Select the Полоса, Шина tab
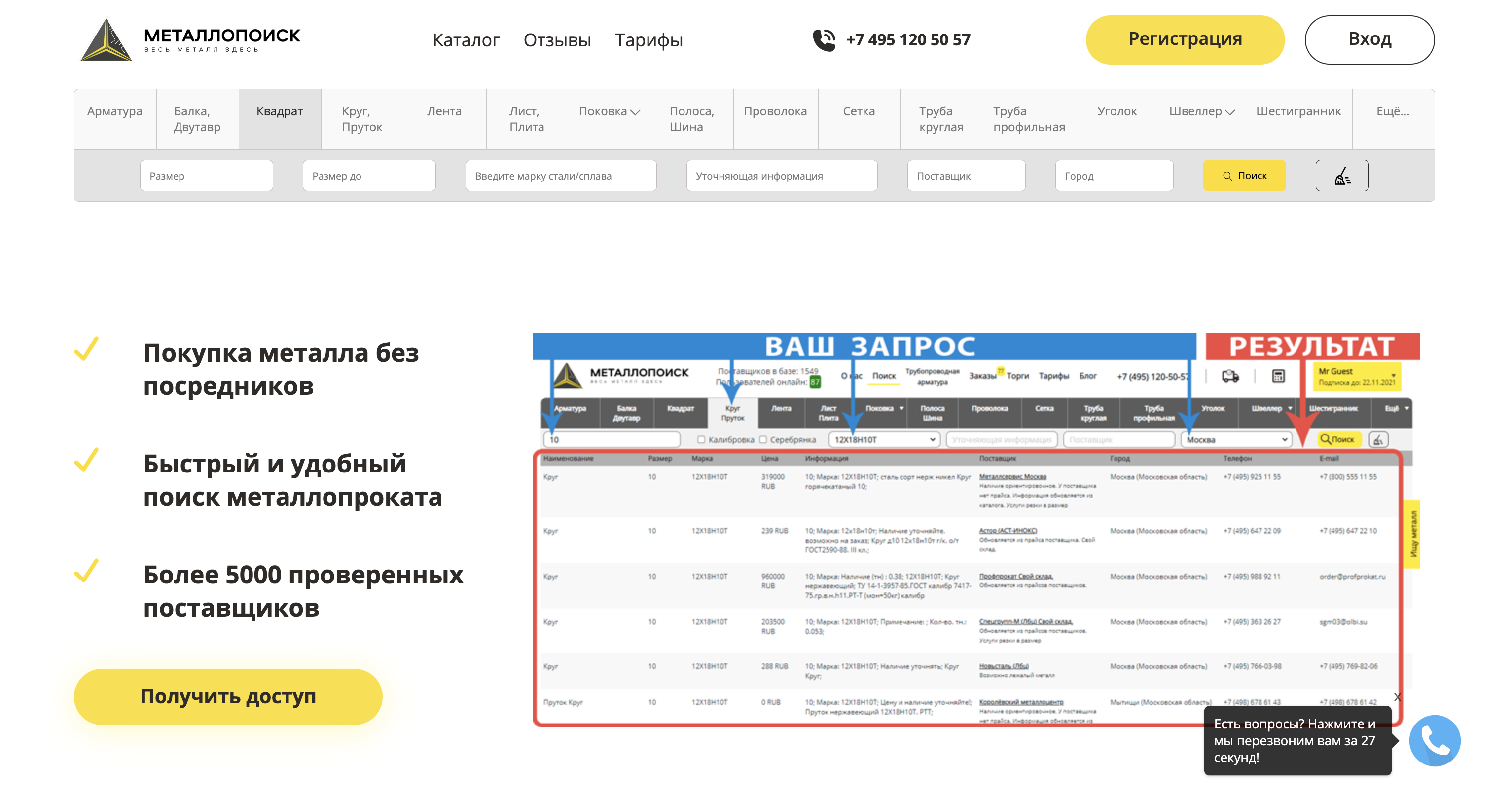 pyautogui.click(x=692, y=119)
